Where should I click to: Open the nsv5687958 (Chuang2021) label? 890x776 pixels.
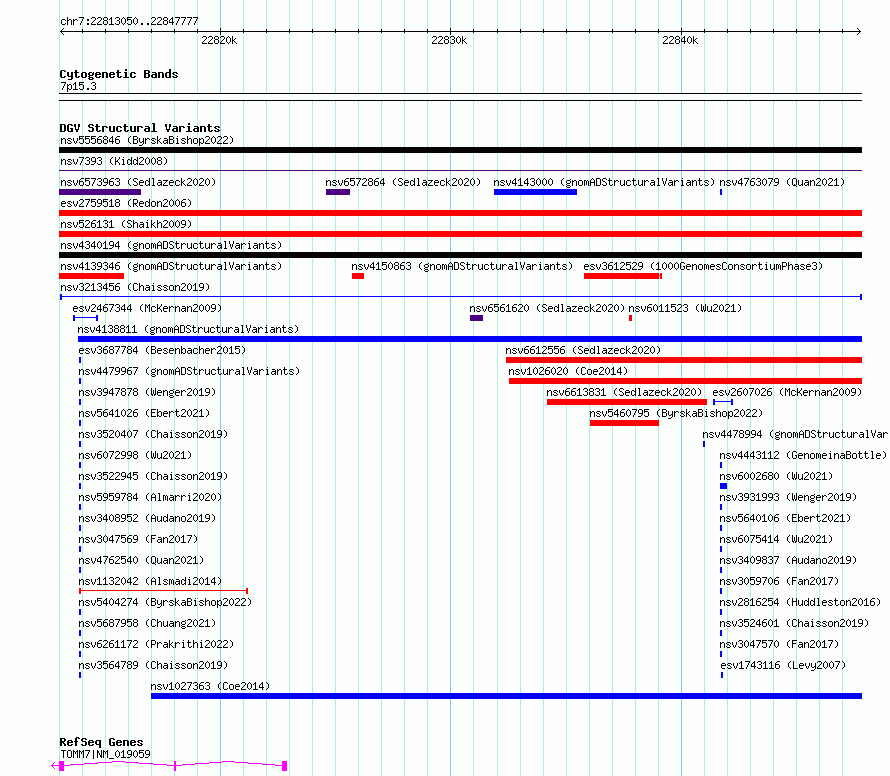tap(147, 623)
